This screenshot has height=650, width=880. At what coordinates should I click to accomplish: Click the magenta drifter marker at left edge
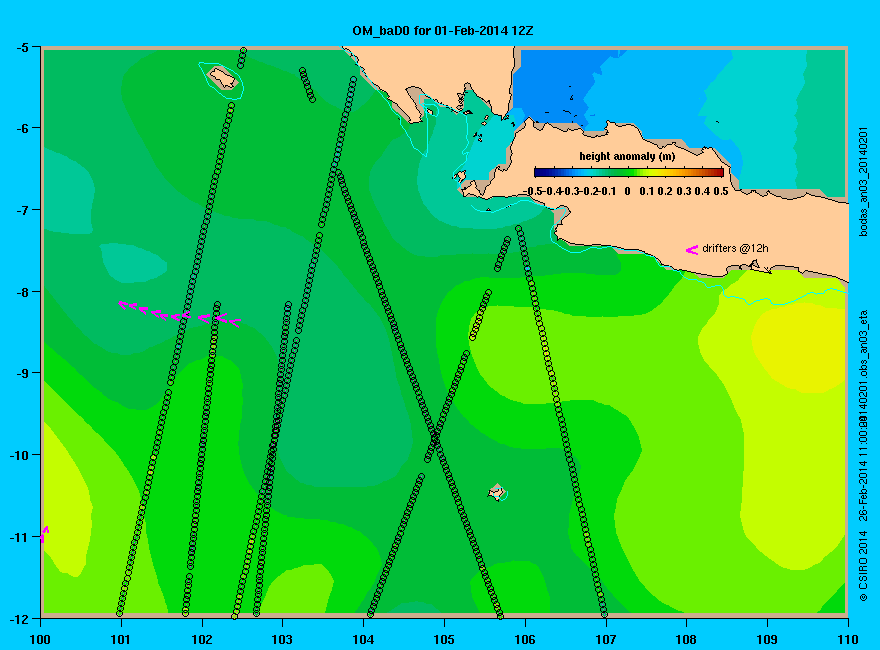click(x=44, y=534)
